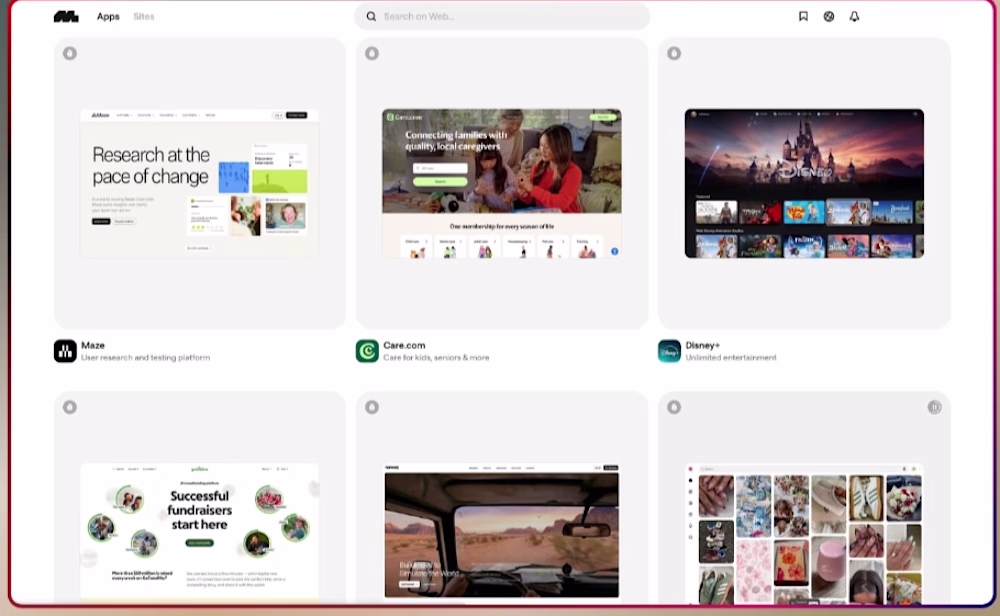Open the Disney+ title link
This screenshot has width=1000, height=616.
[x=703, y=345]
